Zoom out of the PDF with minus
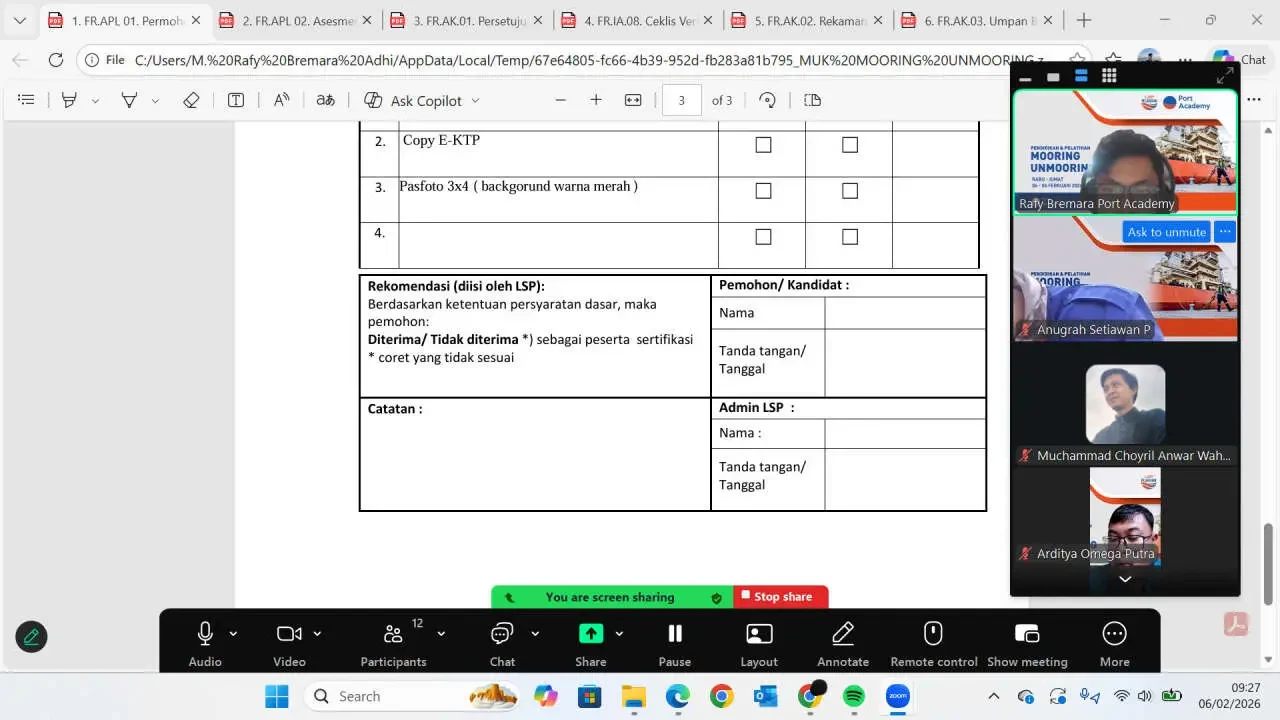The width and height of the screenshot is (1280, 720). [560, 100]
